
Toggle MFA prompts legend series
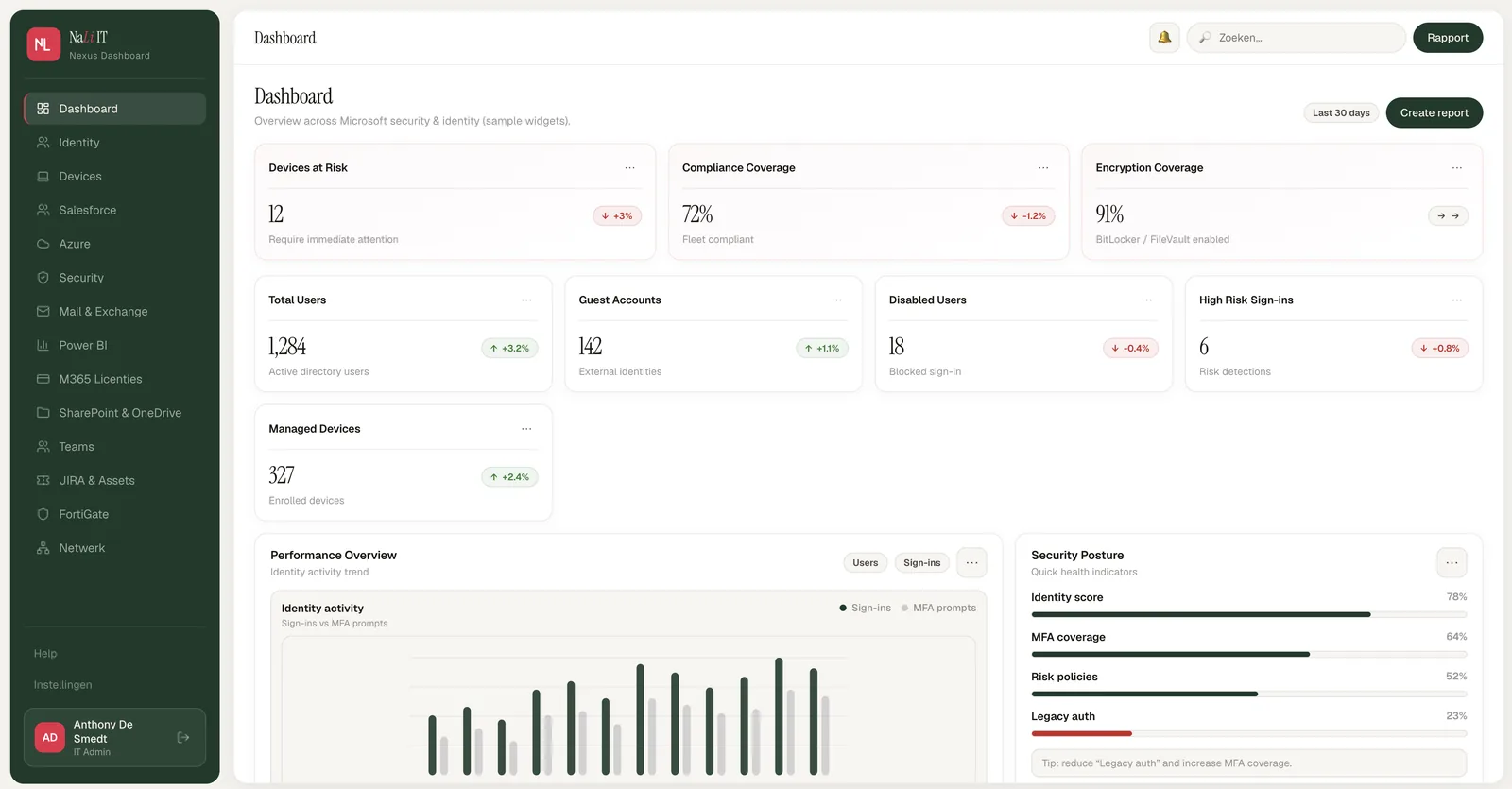pyautogui.click(x=938, y=609)
